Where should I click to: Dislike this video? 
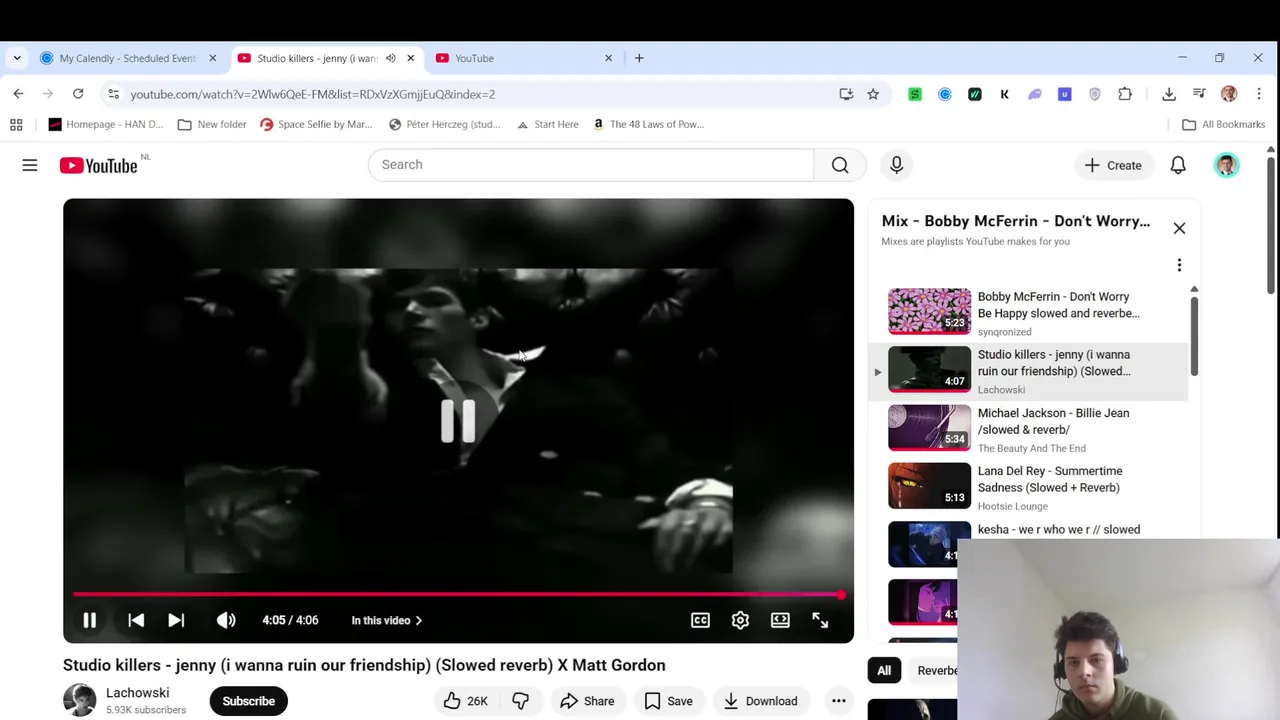pyautogui.click(x=520, y=701)
